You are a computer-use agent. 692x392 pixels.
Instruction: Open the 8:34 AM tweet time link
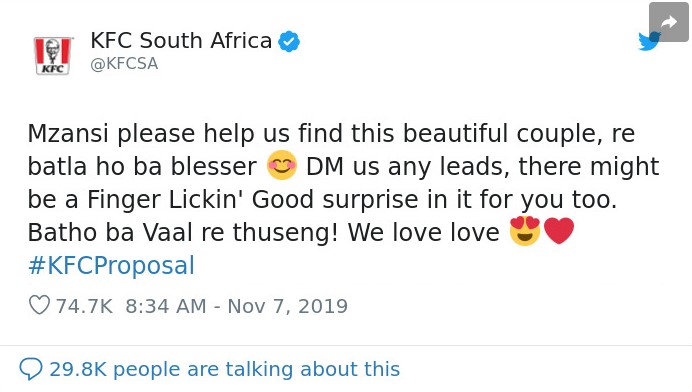[x=166, y=306]
